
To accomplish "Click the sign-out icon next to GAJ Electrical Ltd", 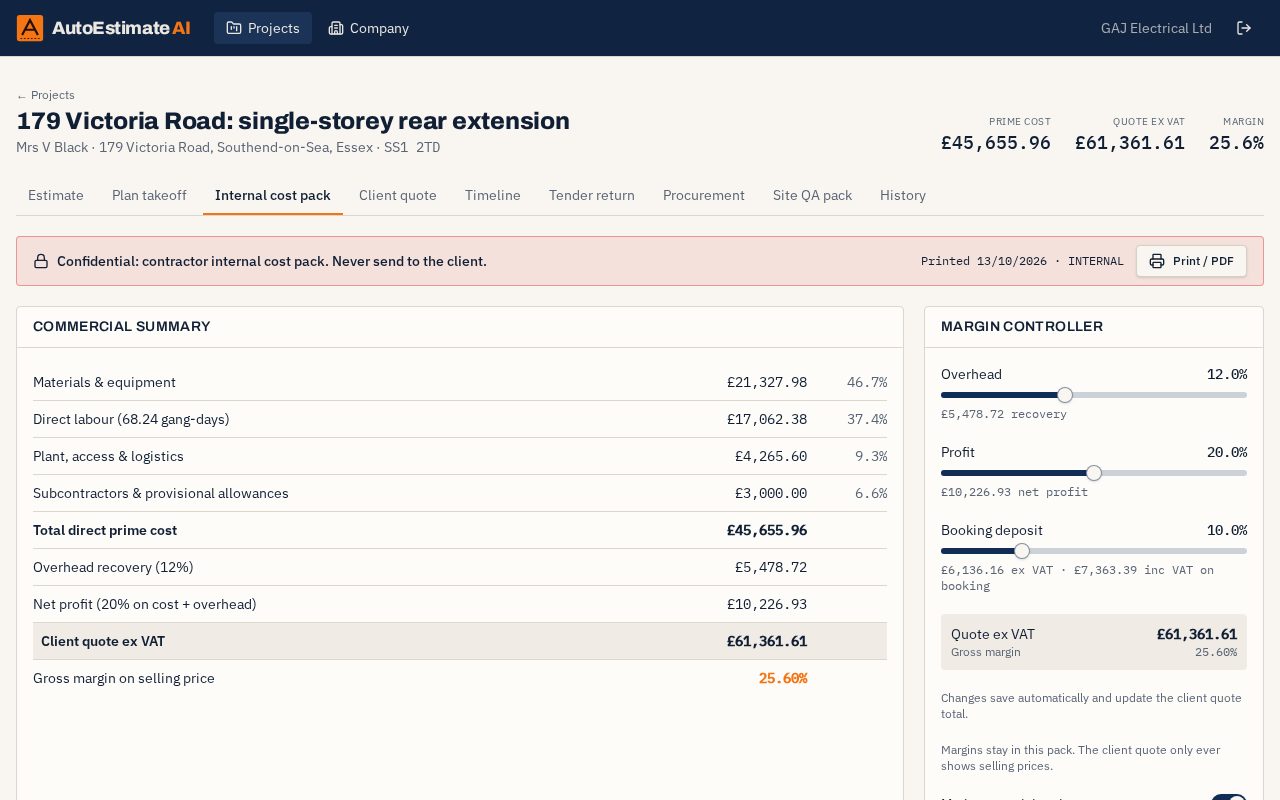I will click(1244, 28).
